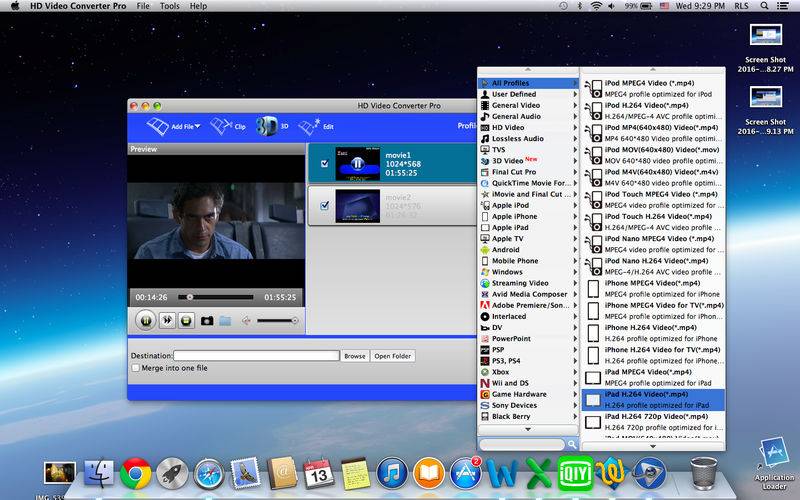The height and width of the screenshot is (500, 800).
Task: Open the HD Video Converter Pro app menu
Action: [78, 6]
